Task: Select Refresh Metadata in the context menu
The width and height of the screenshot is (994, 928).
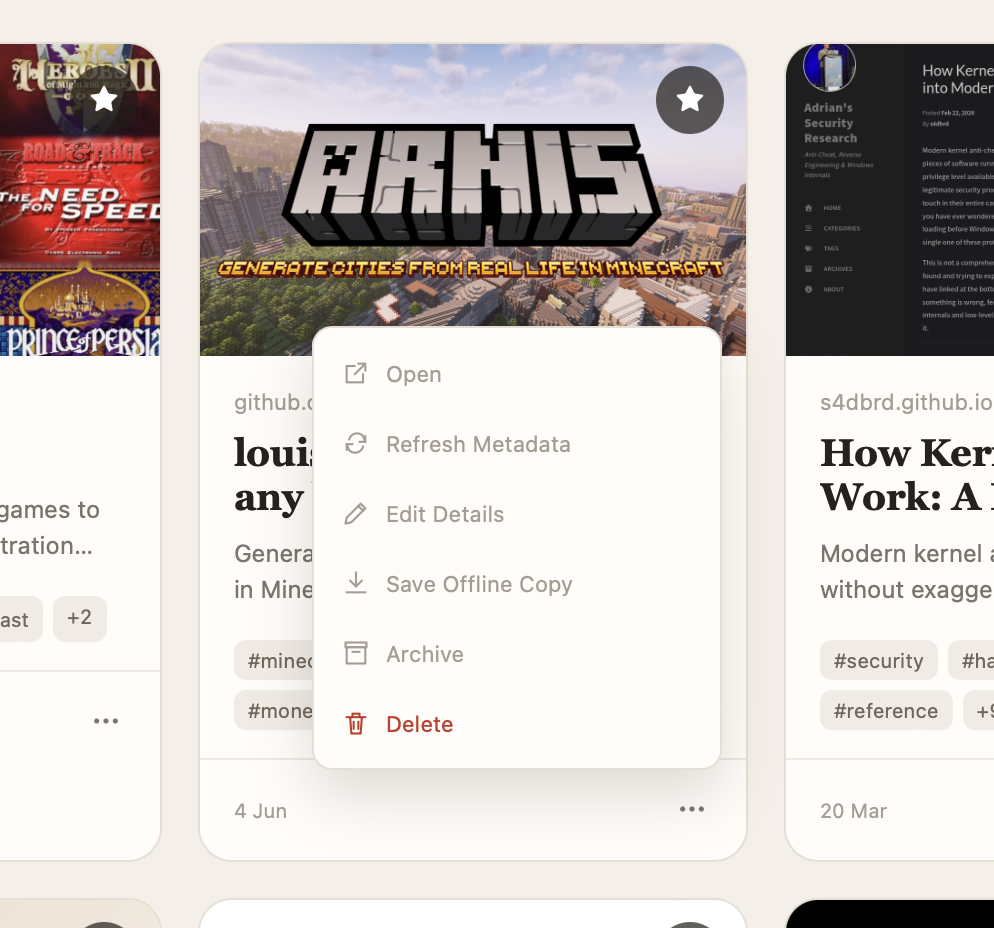Action: (x=517, y=444)
